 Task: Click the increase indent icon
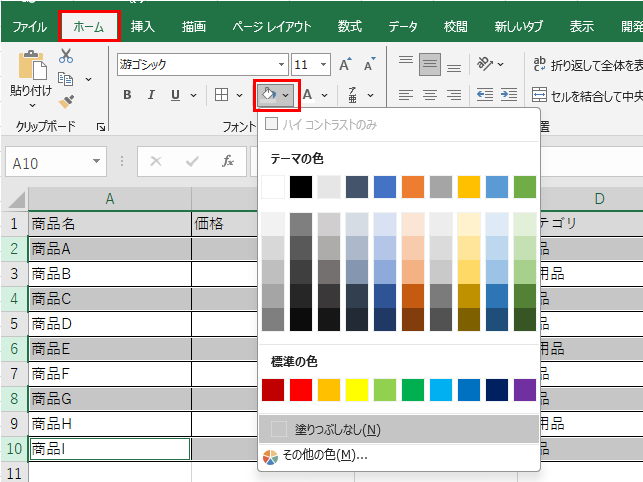pos(510,95)
